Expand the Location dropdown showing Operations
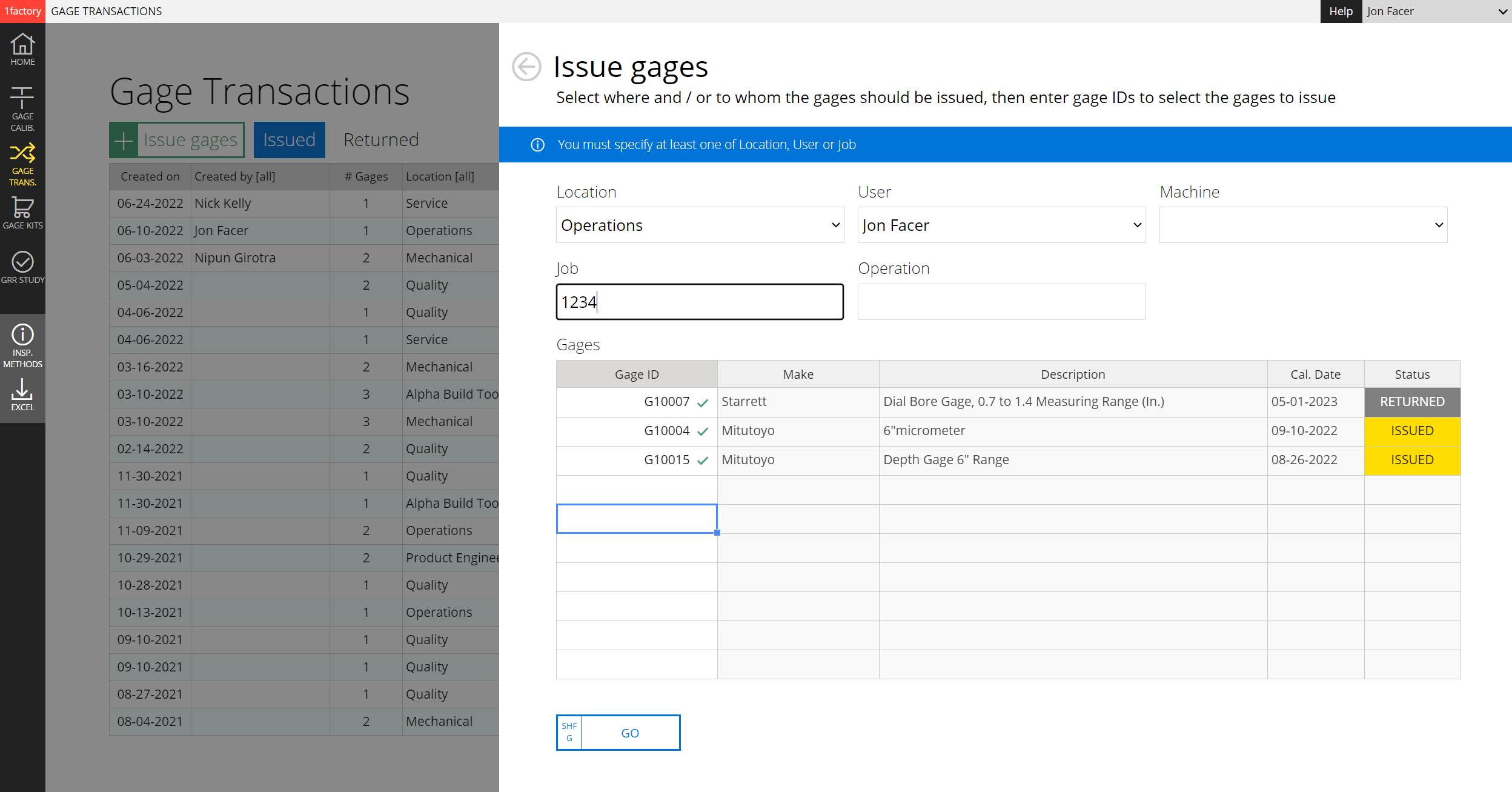Image resolution: width=1512 pixels, height=792 pixels. point(700,225)
